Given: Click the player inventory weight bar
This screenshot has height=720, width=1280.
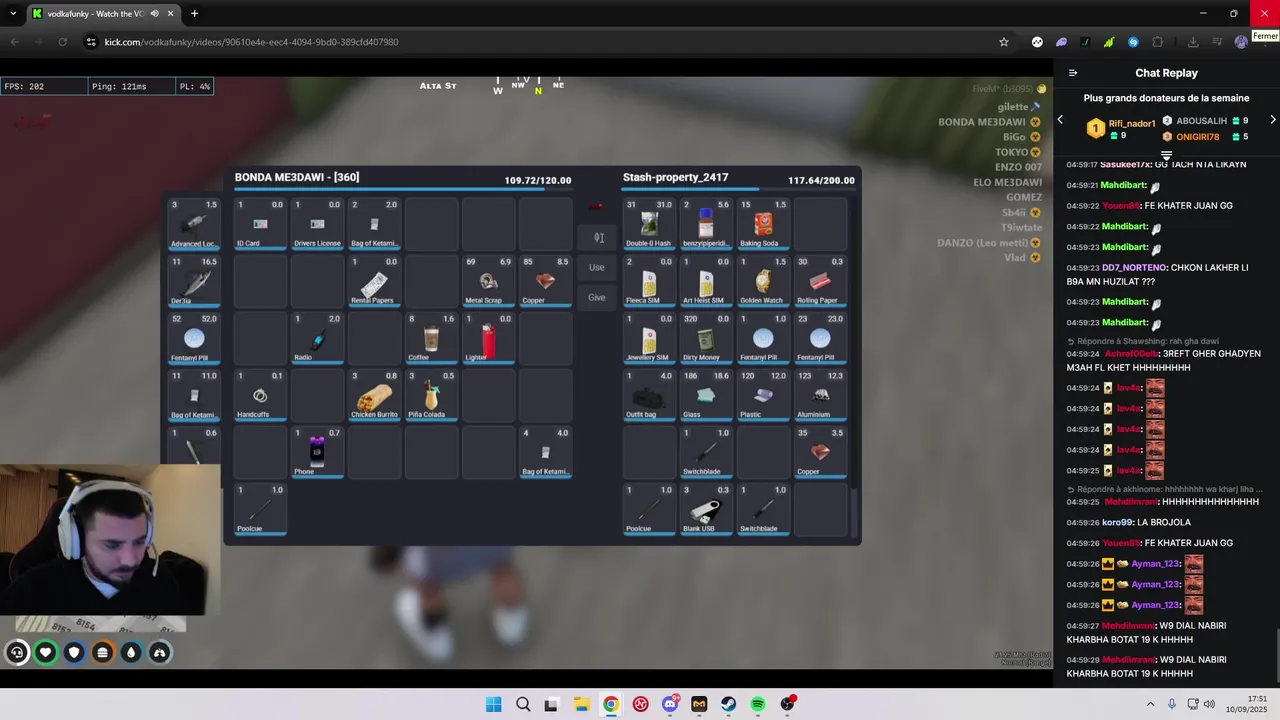Looking at the screenshot, I should click(403, 188).
